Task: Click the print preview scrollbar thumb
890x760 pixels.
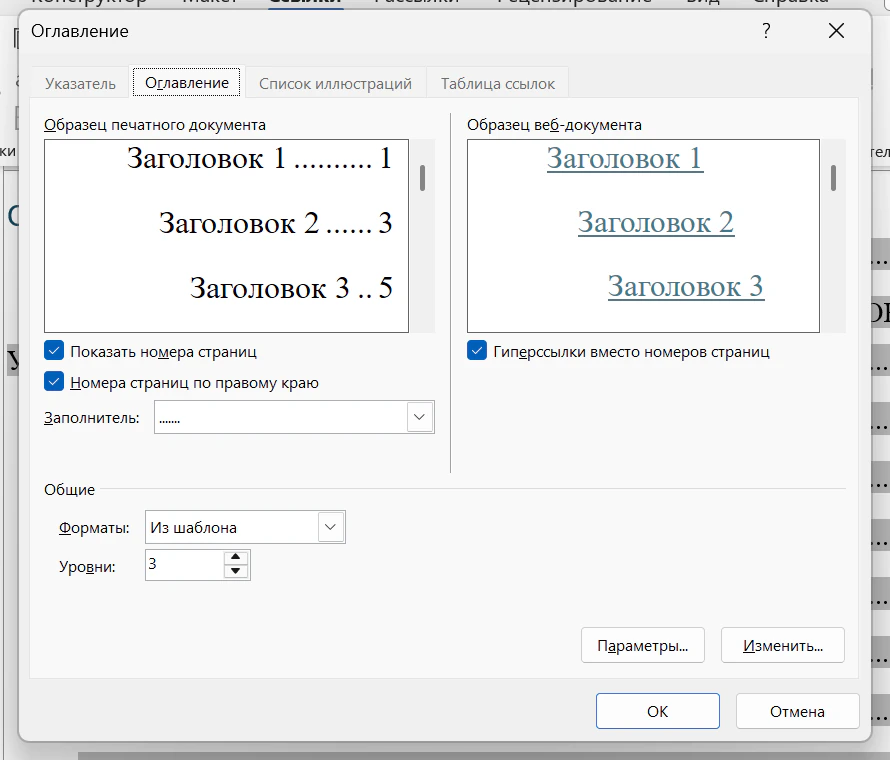Action: point(422,178)
